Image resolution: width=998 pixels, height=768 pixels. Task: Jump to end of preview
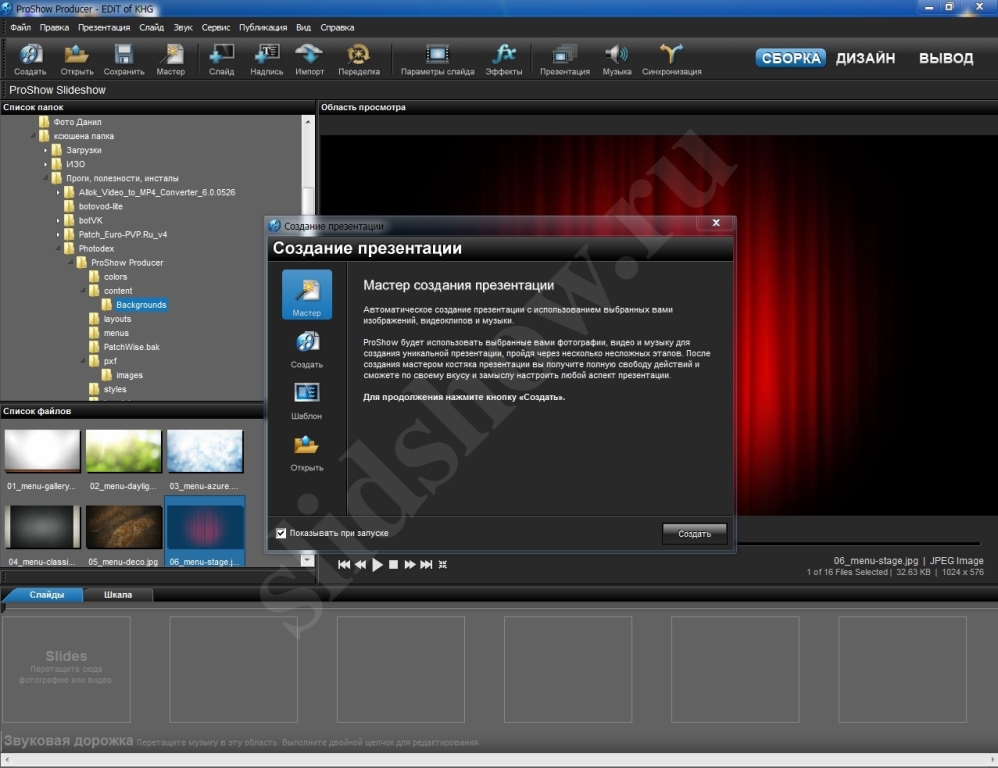pyautogui.click(x=426, y=564)
